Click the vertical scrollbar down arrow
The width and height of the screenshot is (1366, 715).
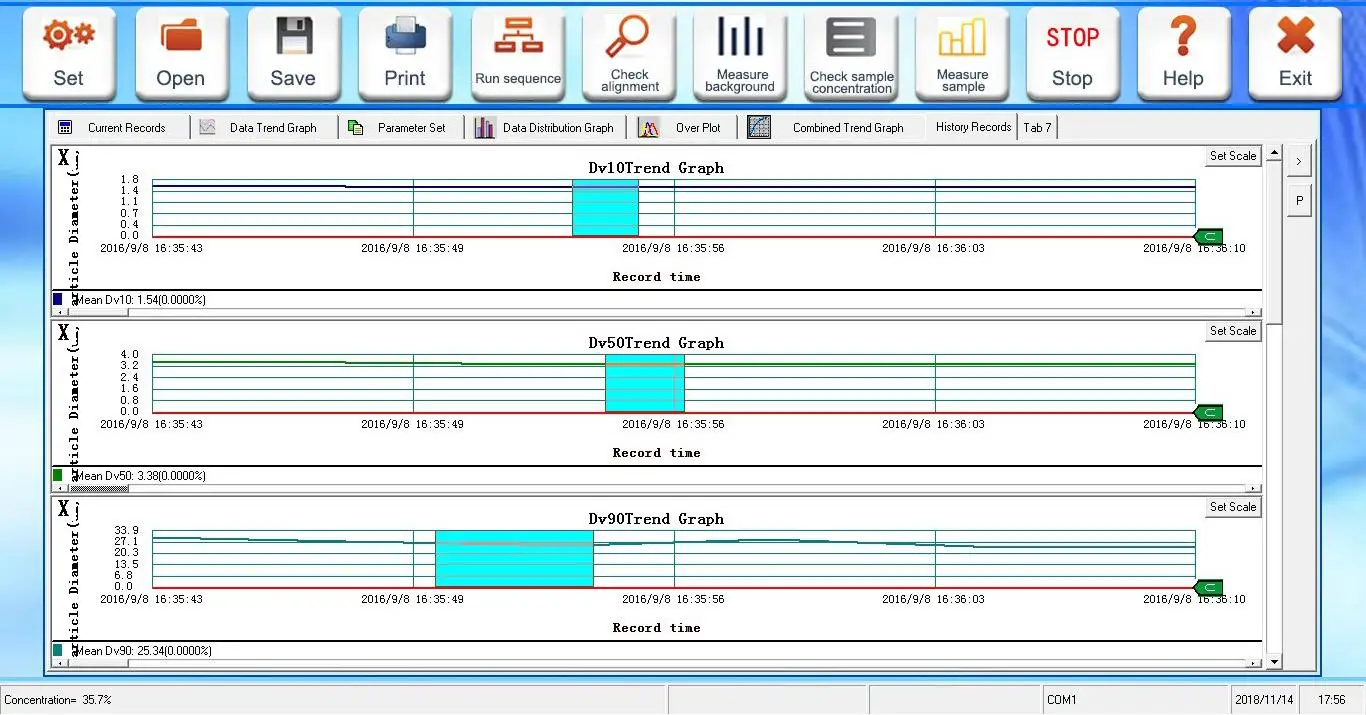[1274, 662]
